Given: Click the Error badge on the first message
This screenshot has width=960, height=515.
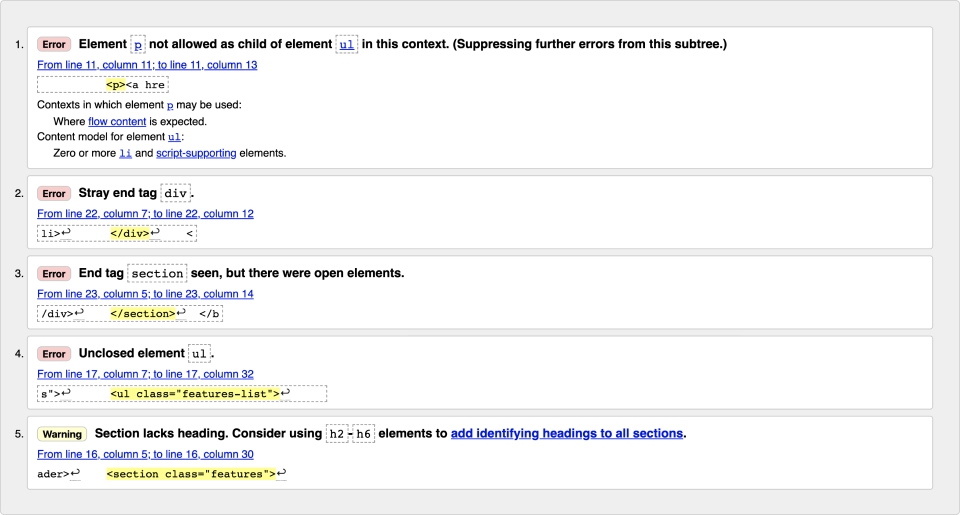Looking at the screenshot, I should point(54,44).
